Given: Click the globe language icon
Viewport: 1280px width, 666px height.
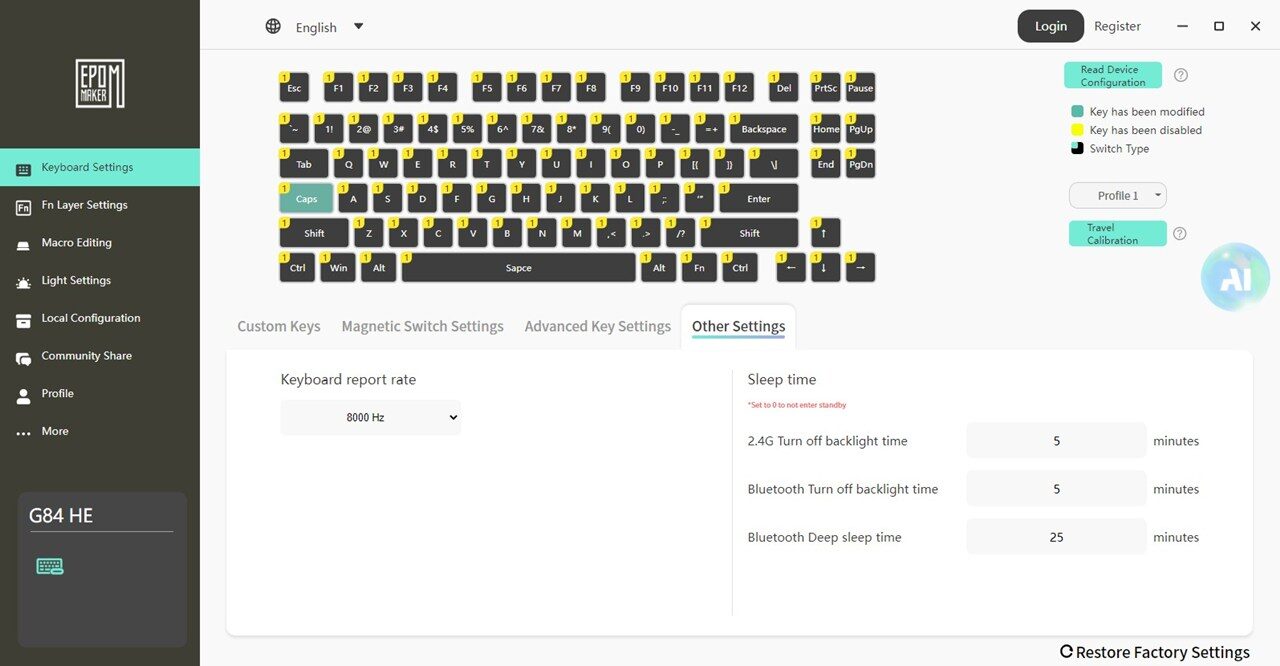Looking at the screenshot, I should 273,26.
